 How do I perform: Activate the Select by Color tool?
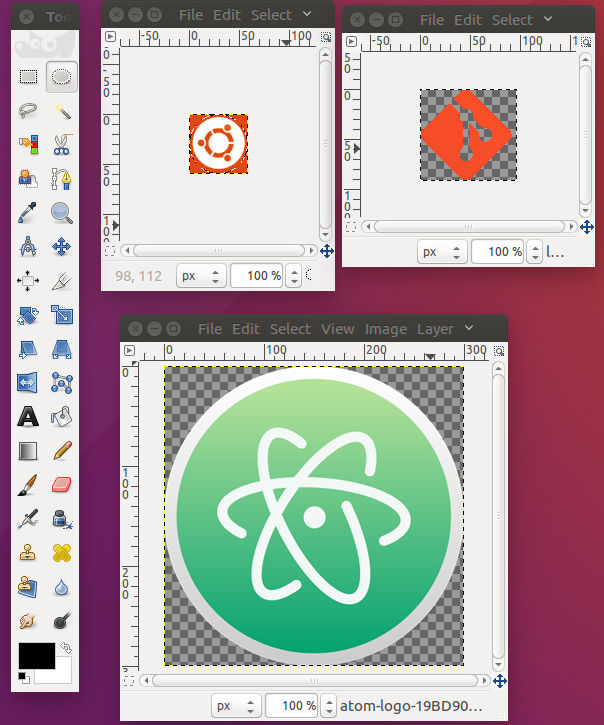click(28, 145)
